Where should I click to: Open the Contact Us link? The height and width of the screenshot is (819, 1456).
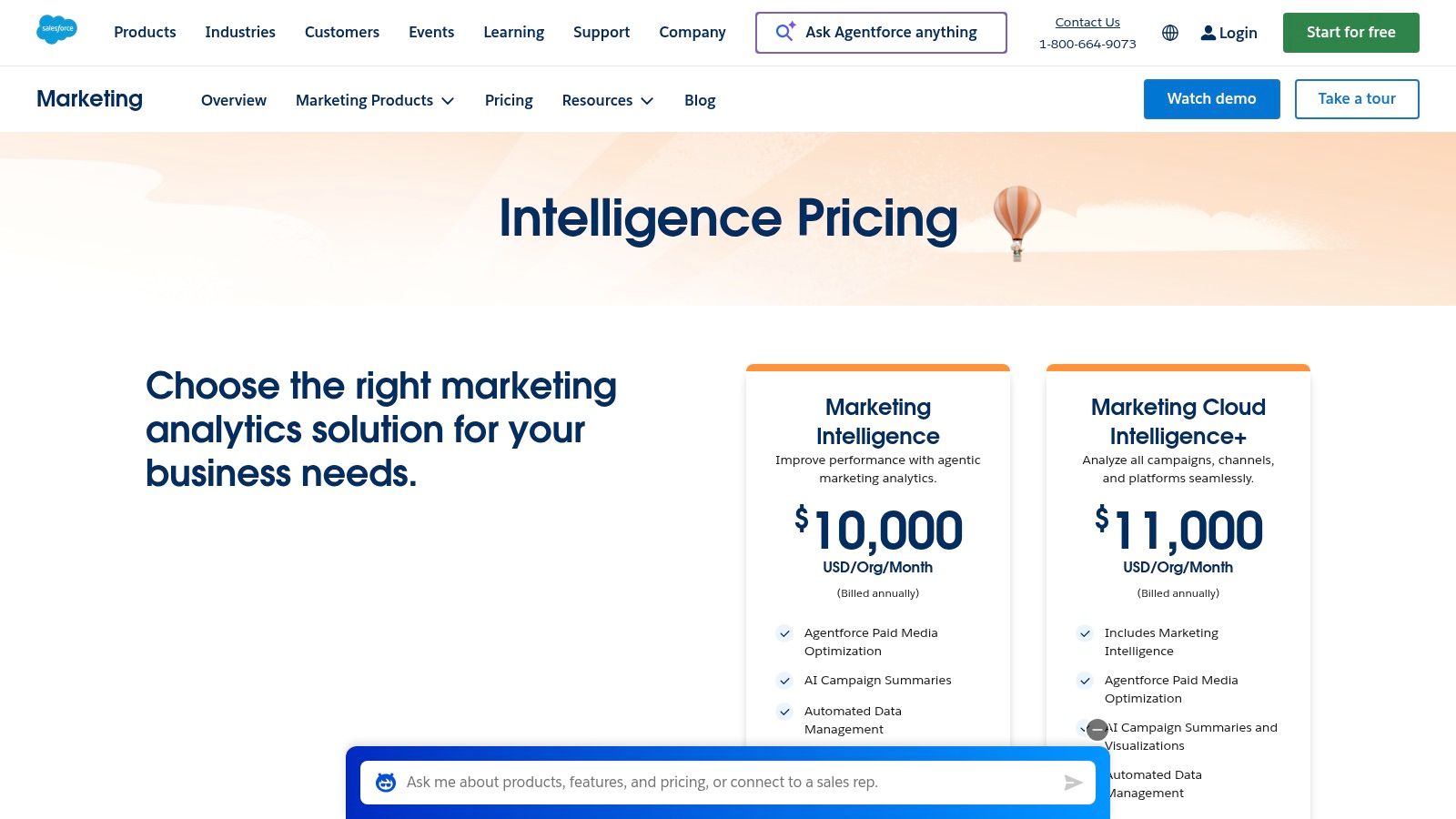coord(1087,22)
